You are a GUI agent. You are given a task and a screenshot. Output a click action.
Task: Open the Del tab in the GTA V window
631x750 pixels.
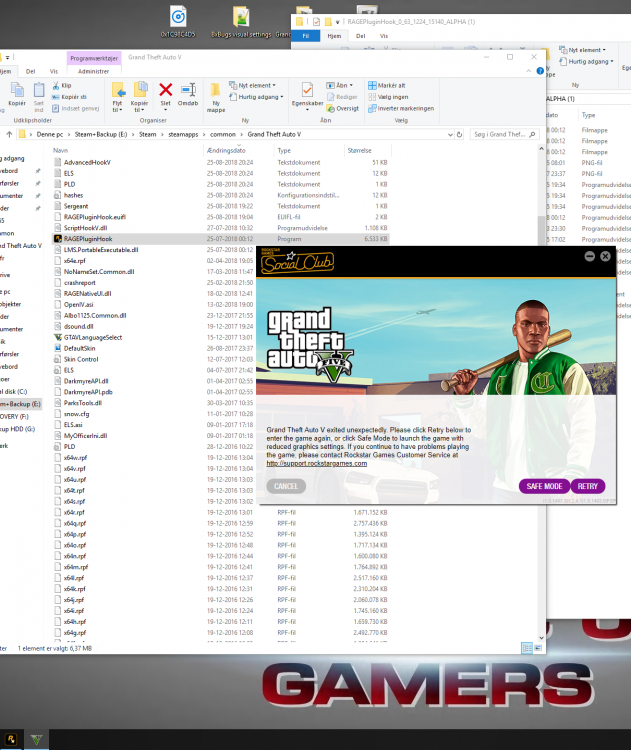coord(31,71)
